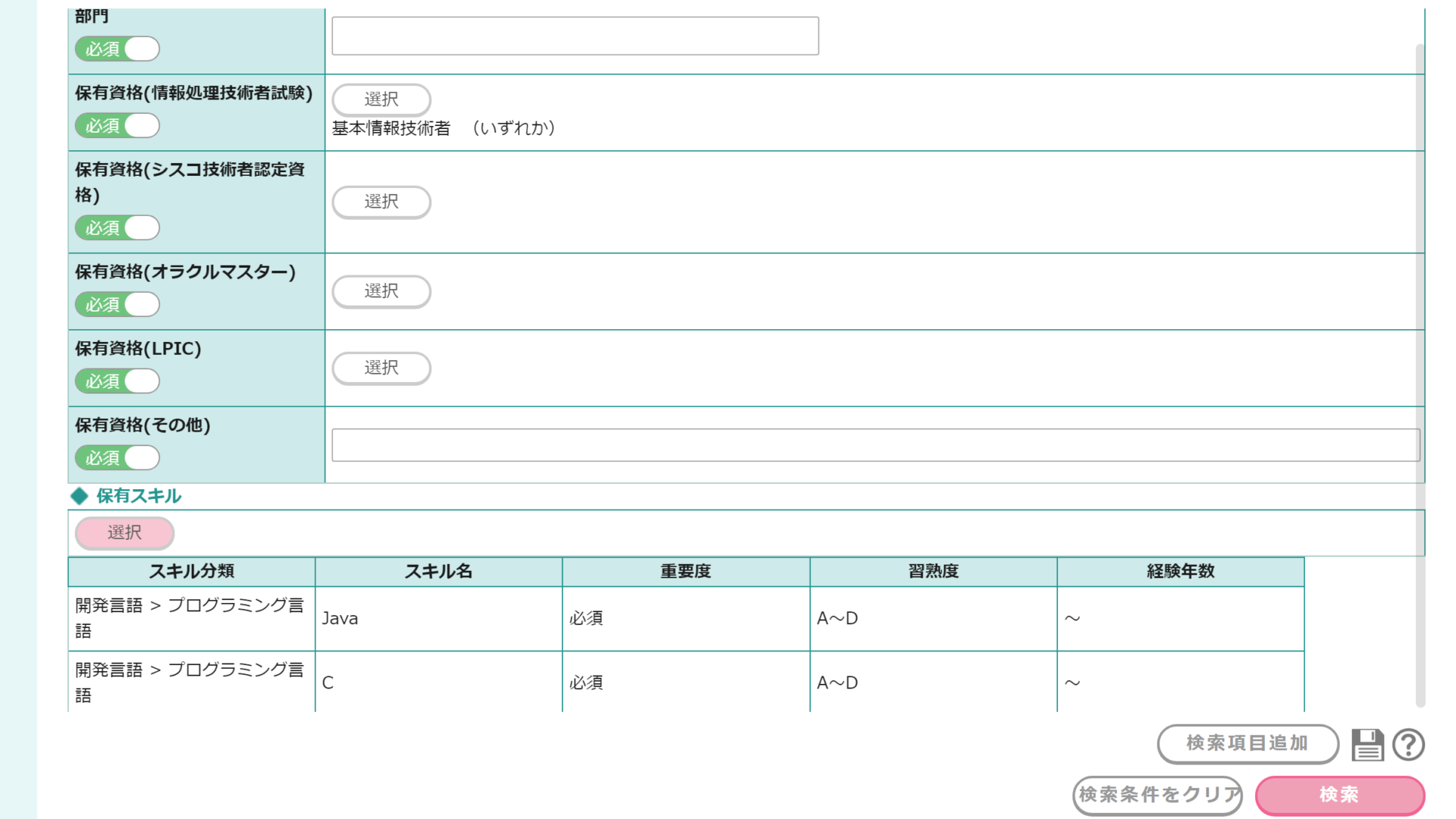Click 検索条件をクリア button
Image resolution: width=1456 pixels, height=819 pixels.
coord(1158,795)
